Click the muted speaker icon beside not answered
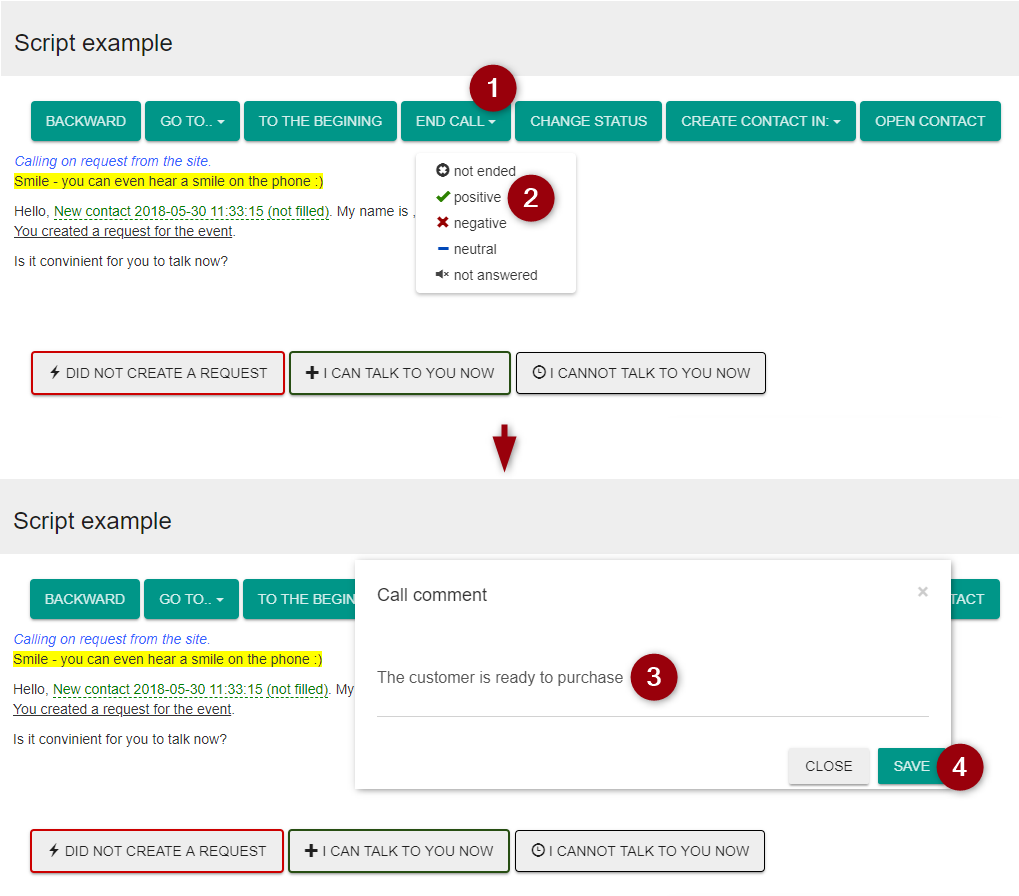 pyautogui.click(x=443, y=275)
